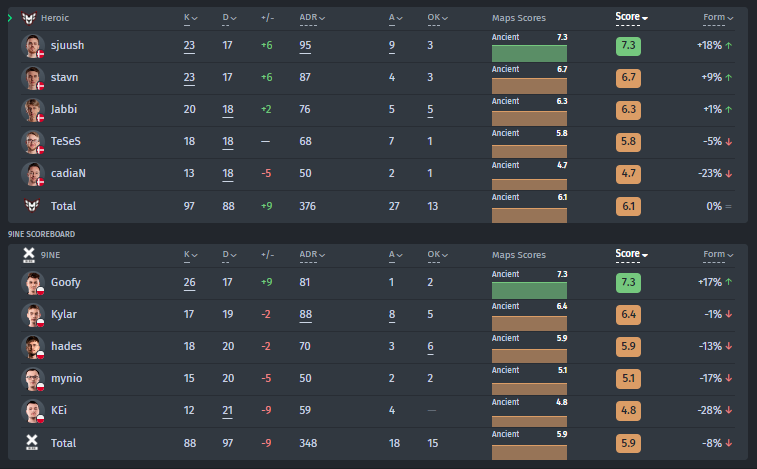The width and height of the screenshot is (757, 469).
Task: Click sjuush 7.3 score badge
Action: [628, 46]
